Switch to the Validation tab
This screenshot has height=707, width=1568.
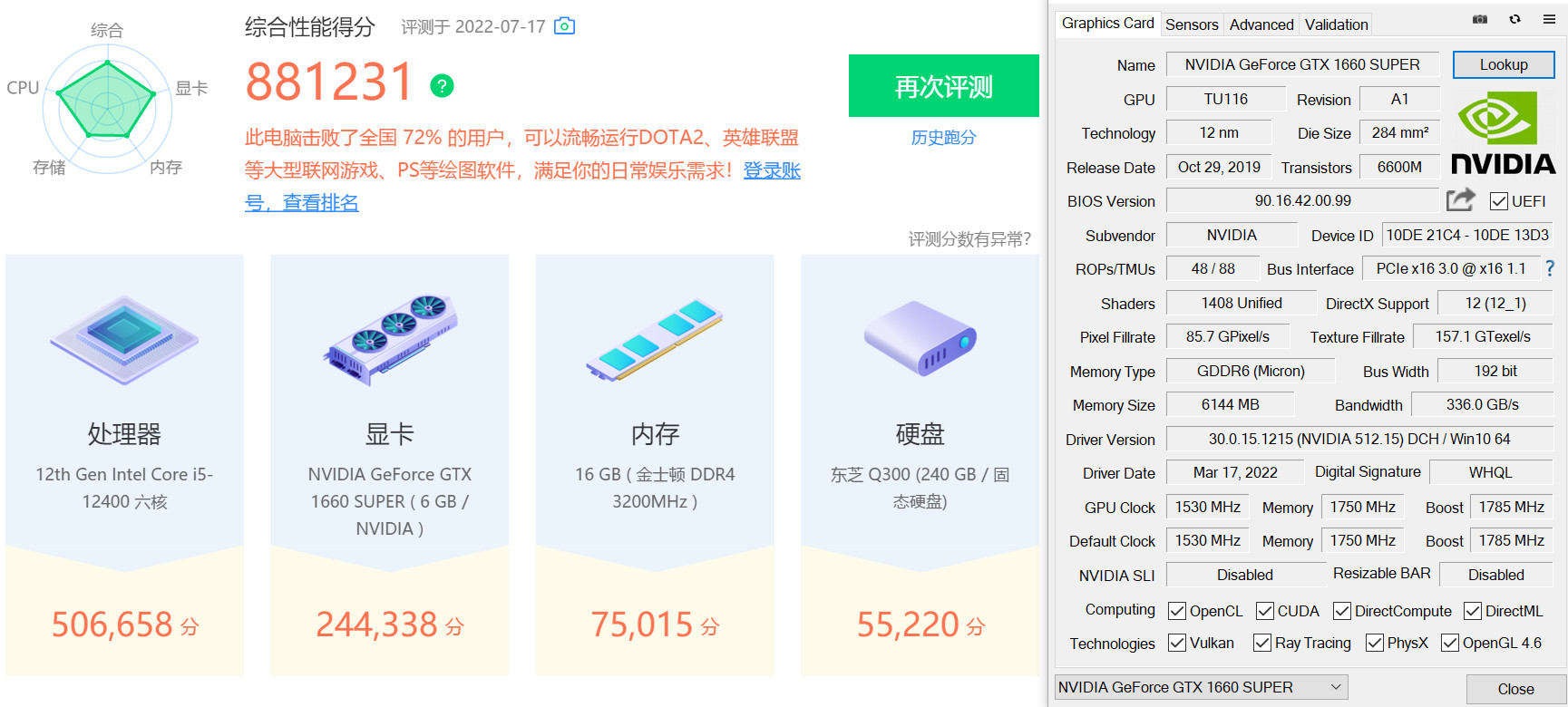click(x=1336, y=24)
